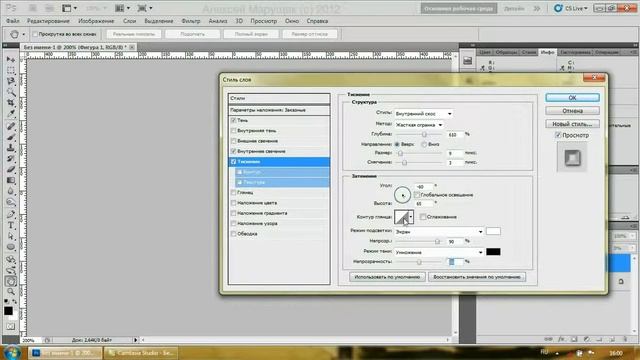Viewport: 640px width, 360px height.
Task: Click the Новый стиль... button
Action: [572, 124]
